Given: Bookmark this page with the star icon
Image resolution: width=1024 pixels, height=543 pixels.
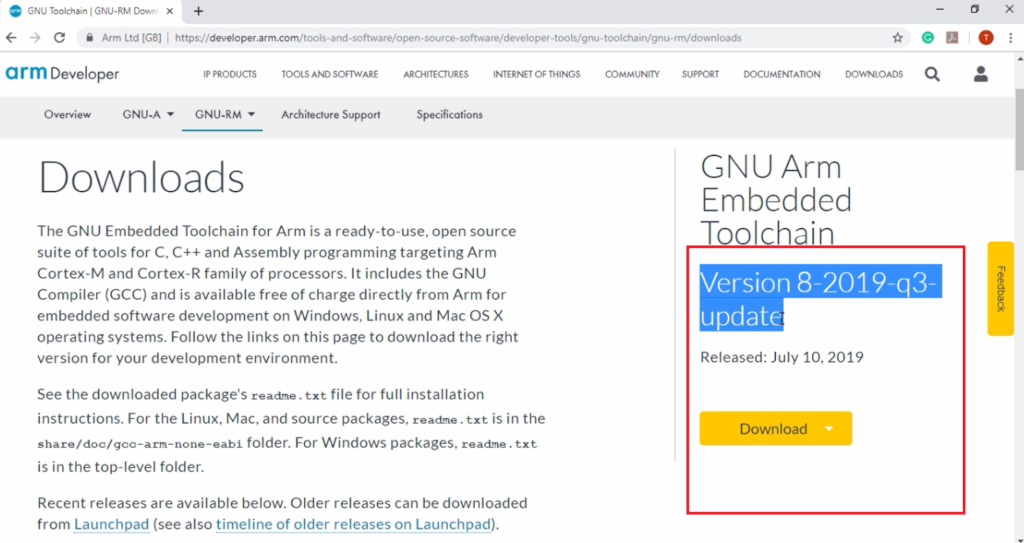Looking at the screenshot, I should click(898, 38).
